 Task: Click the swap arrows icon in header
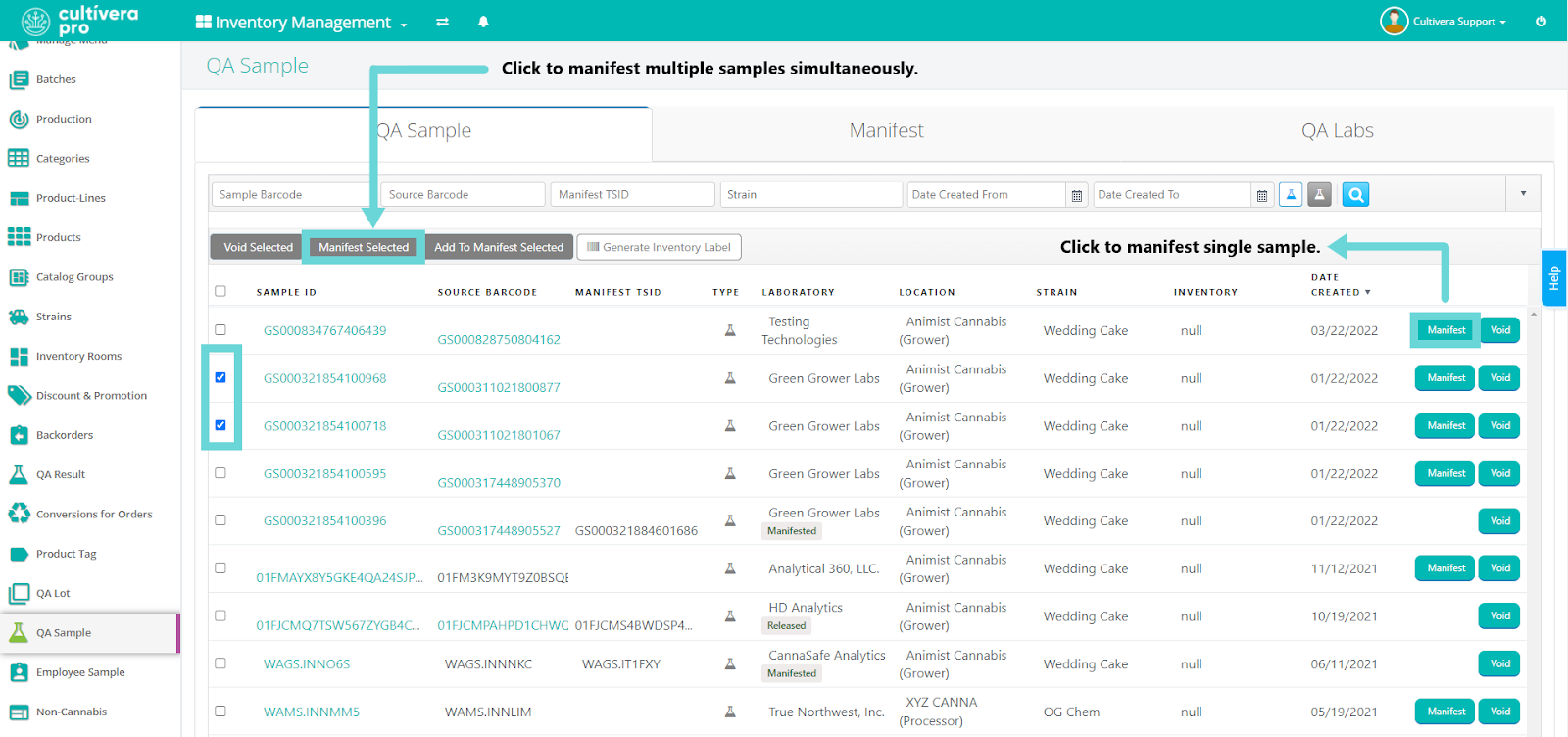click(x=442, y=22)
